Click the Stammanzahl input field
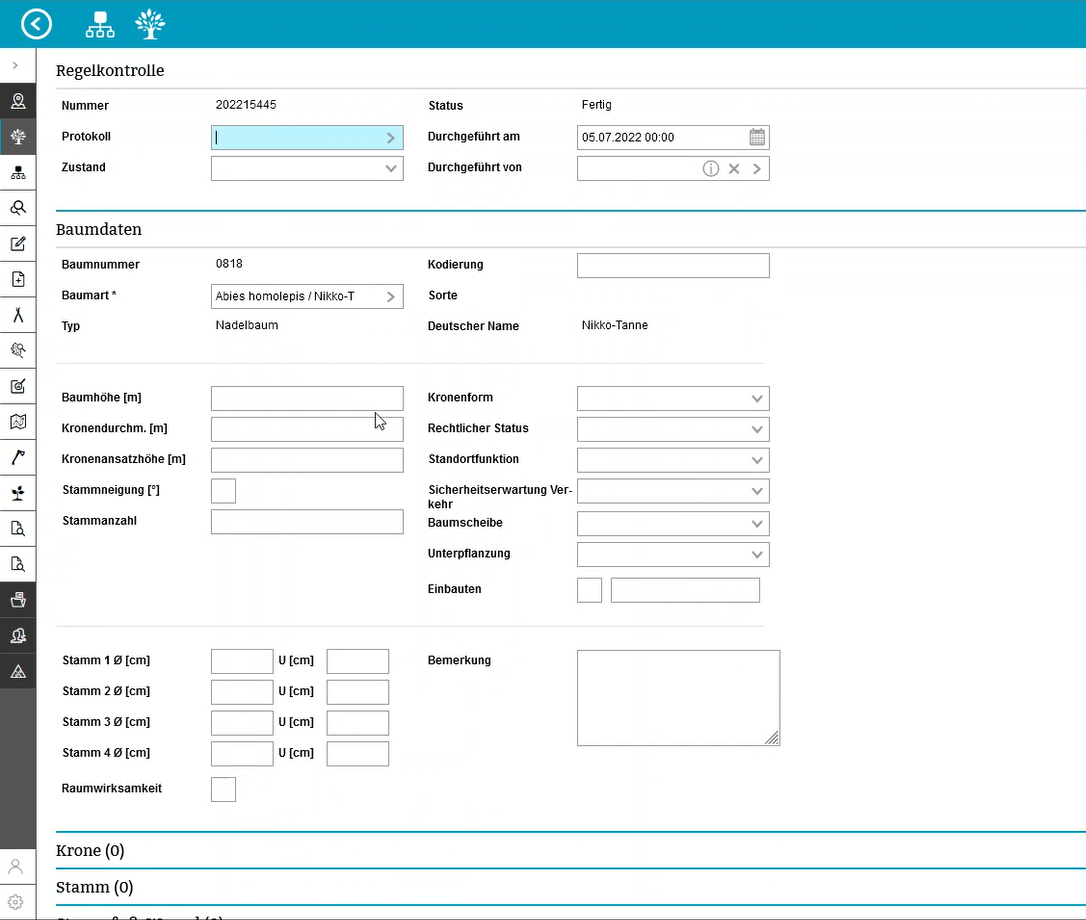The image size is (1086, 920). (307, 522)
